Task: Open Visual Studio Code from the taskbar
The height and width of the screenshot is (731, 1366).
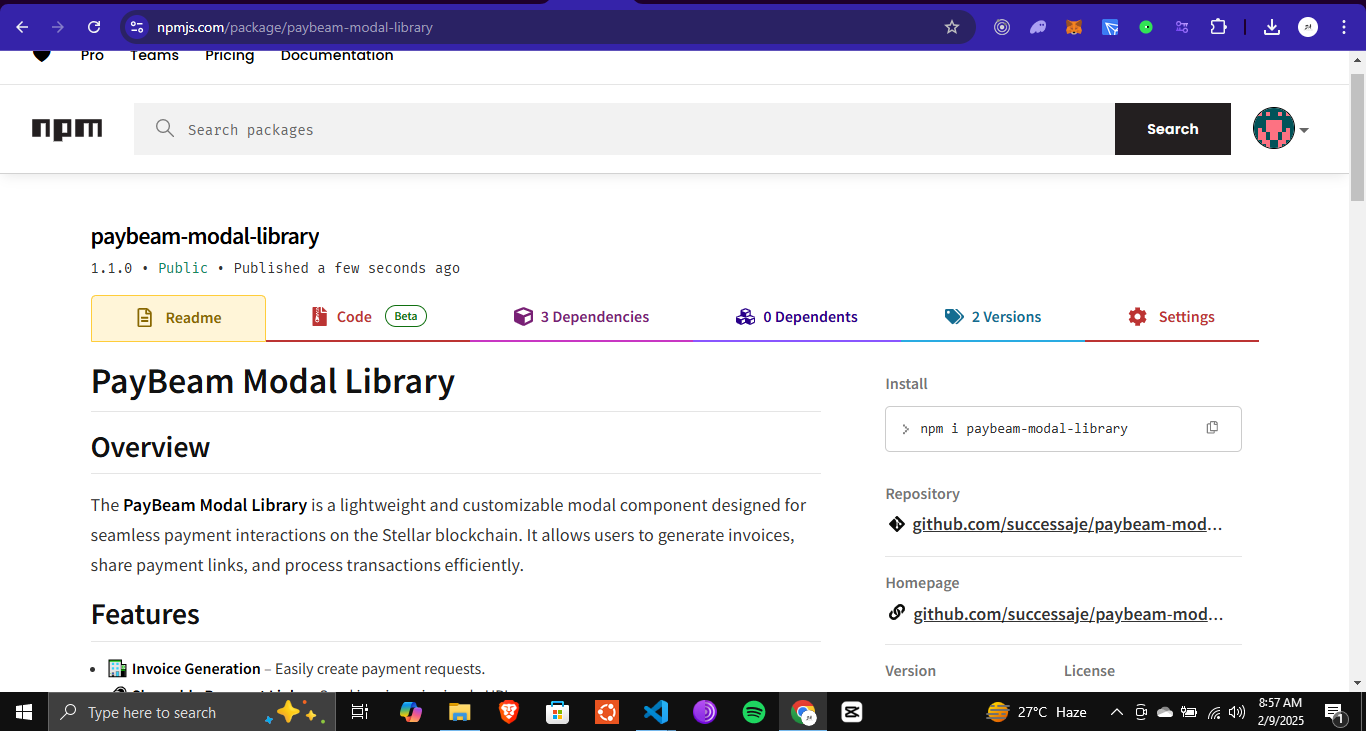Action: (x=656, y=712)
